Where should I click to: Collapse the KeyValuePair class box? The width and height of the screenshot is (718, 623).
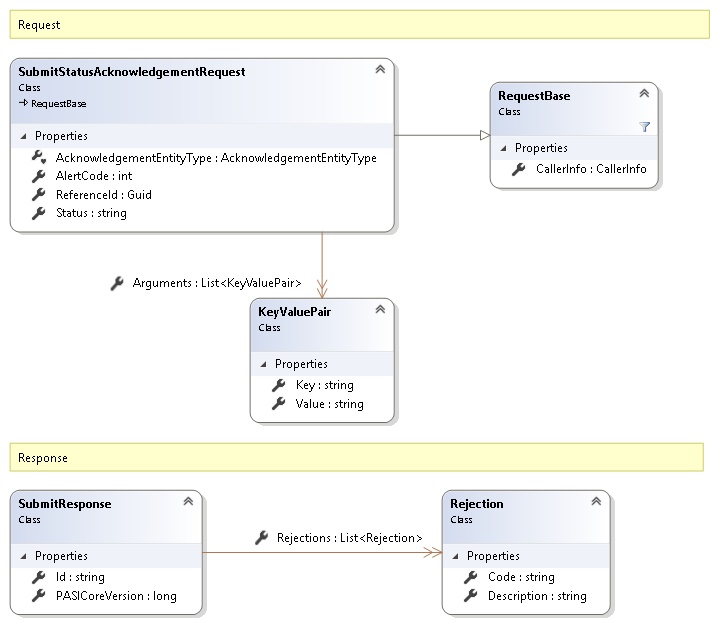(379, 310)
